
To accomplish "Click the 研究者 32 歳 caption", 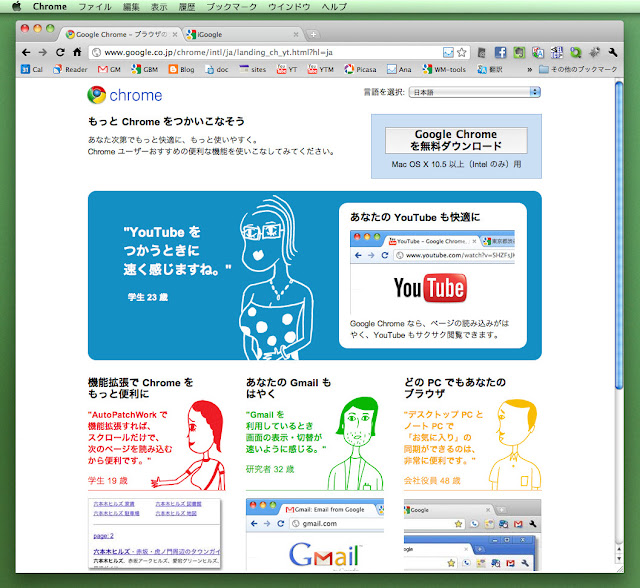I will pos(270,469).
